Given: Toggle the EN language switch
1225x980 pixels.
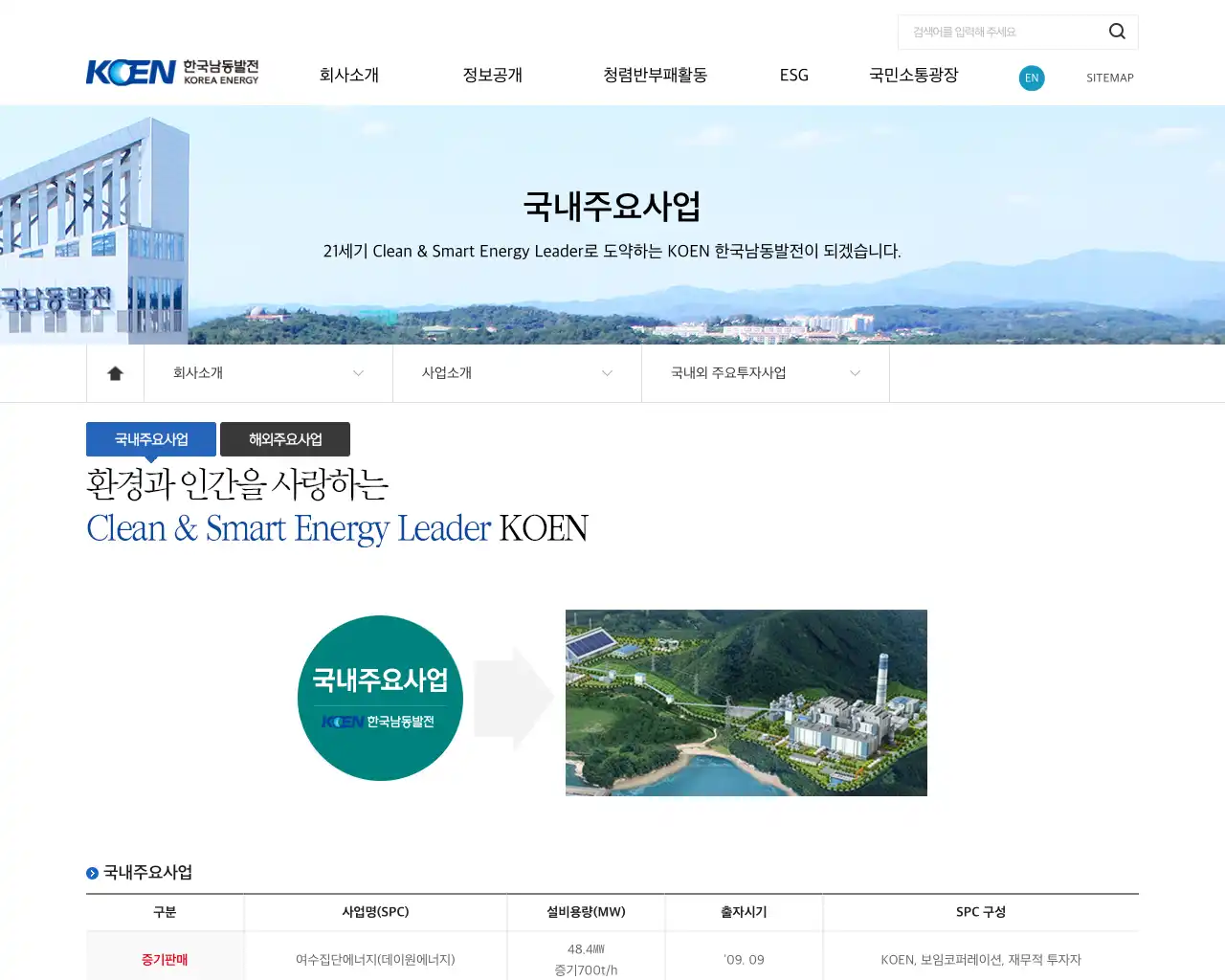Looking at the screenshot, I should click(x=1032, y=78).
